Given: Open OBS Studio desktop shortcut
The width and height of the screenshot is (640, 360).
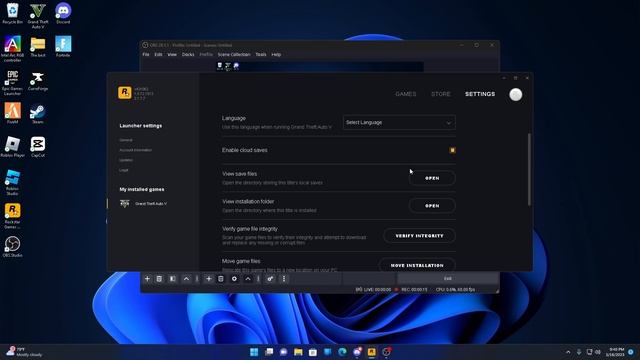Looking at the screenshot, I should click(13, 247).
